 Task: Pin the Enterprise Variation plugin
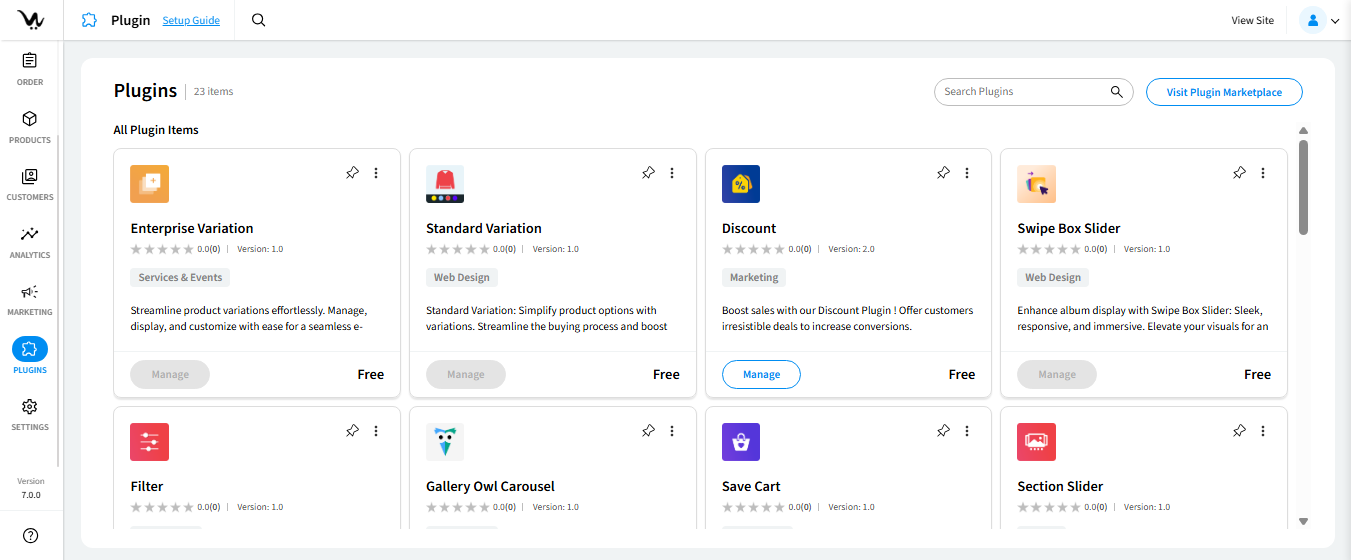pyautogui.click(x=352, y=173)
